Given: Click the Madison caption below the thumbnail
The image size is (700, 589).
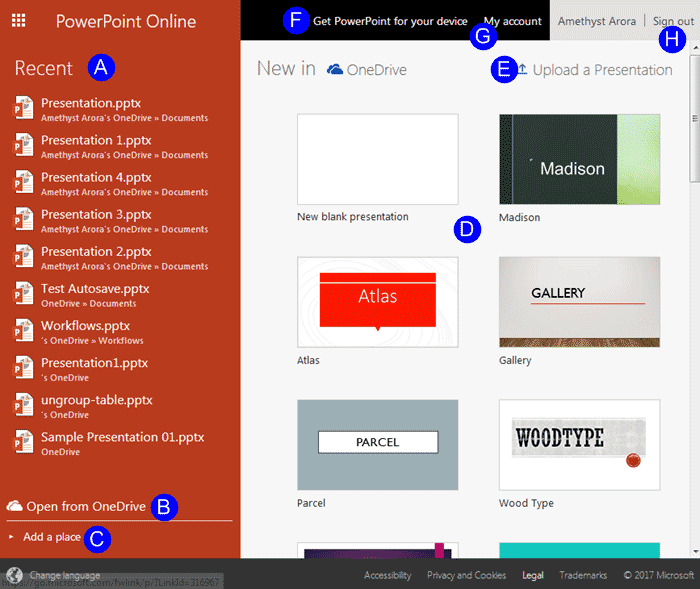Looking at the screenshot, I should pos(519,217).
